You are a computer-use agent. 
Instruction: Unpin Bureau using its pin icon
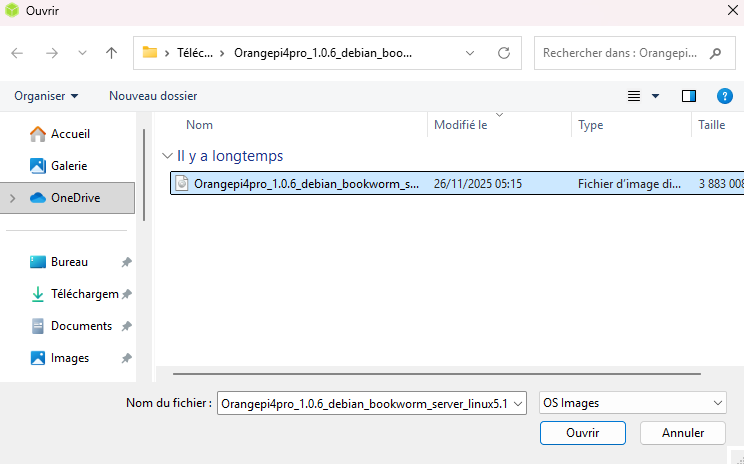tap(126, 262)
